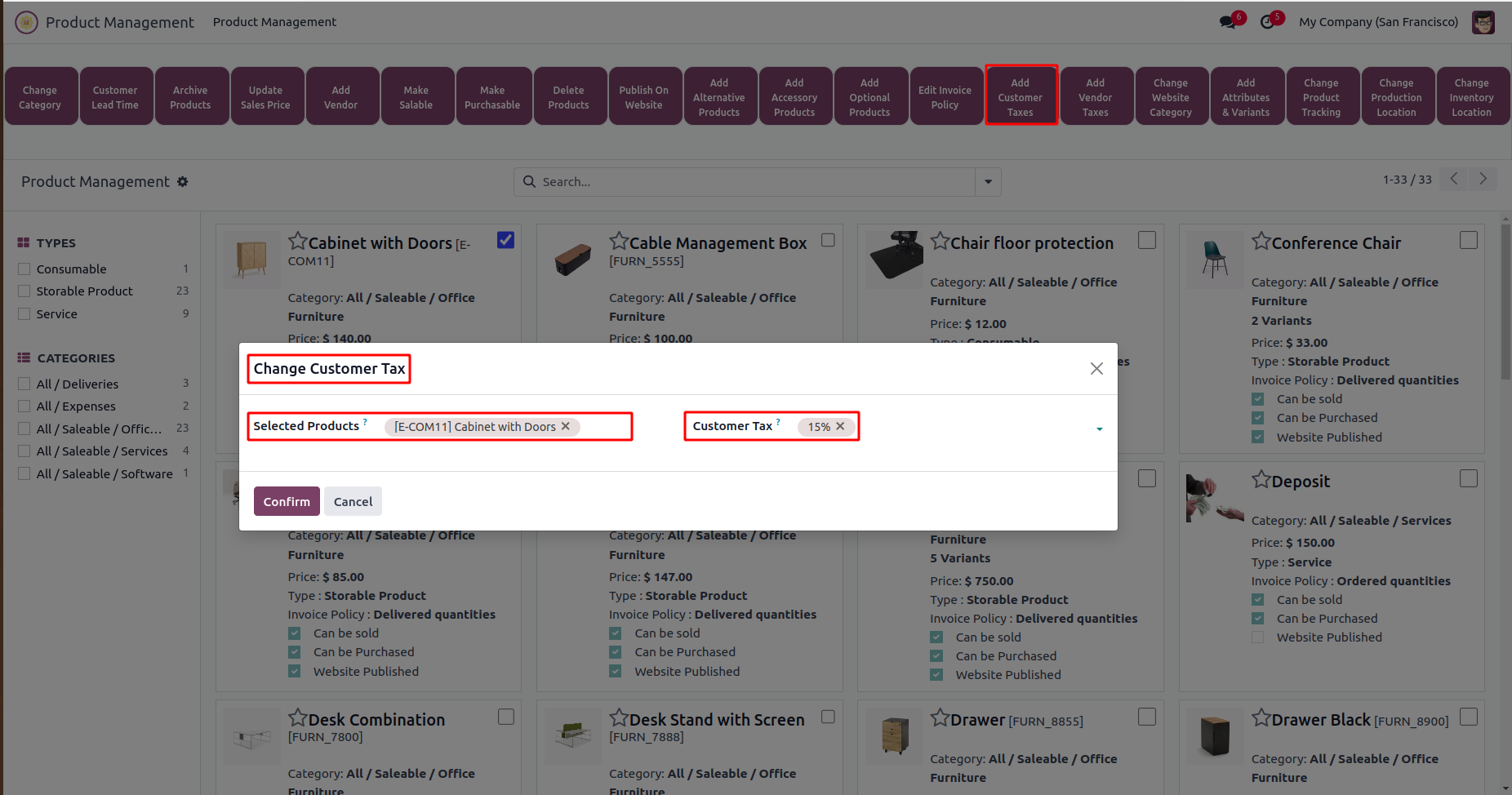Select the Cable Management Box checkbox

coord(828,240)
